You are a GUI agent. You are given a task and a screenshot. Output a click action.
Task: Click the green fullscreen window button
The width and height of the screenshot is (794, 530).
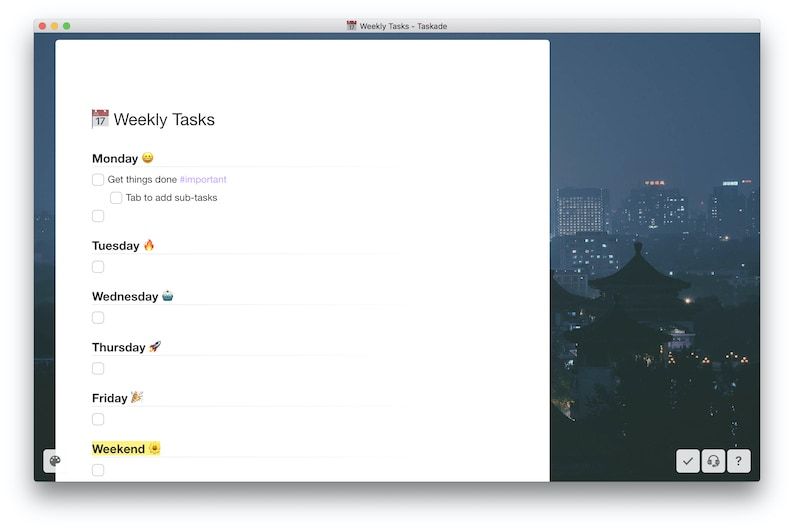pos(67,25)
